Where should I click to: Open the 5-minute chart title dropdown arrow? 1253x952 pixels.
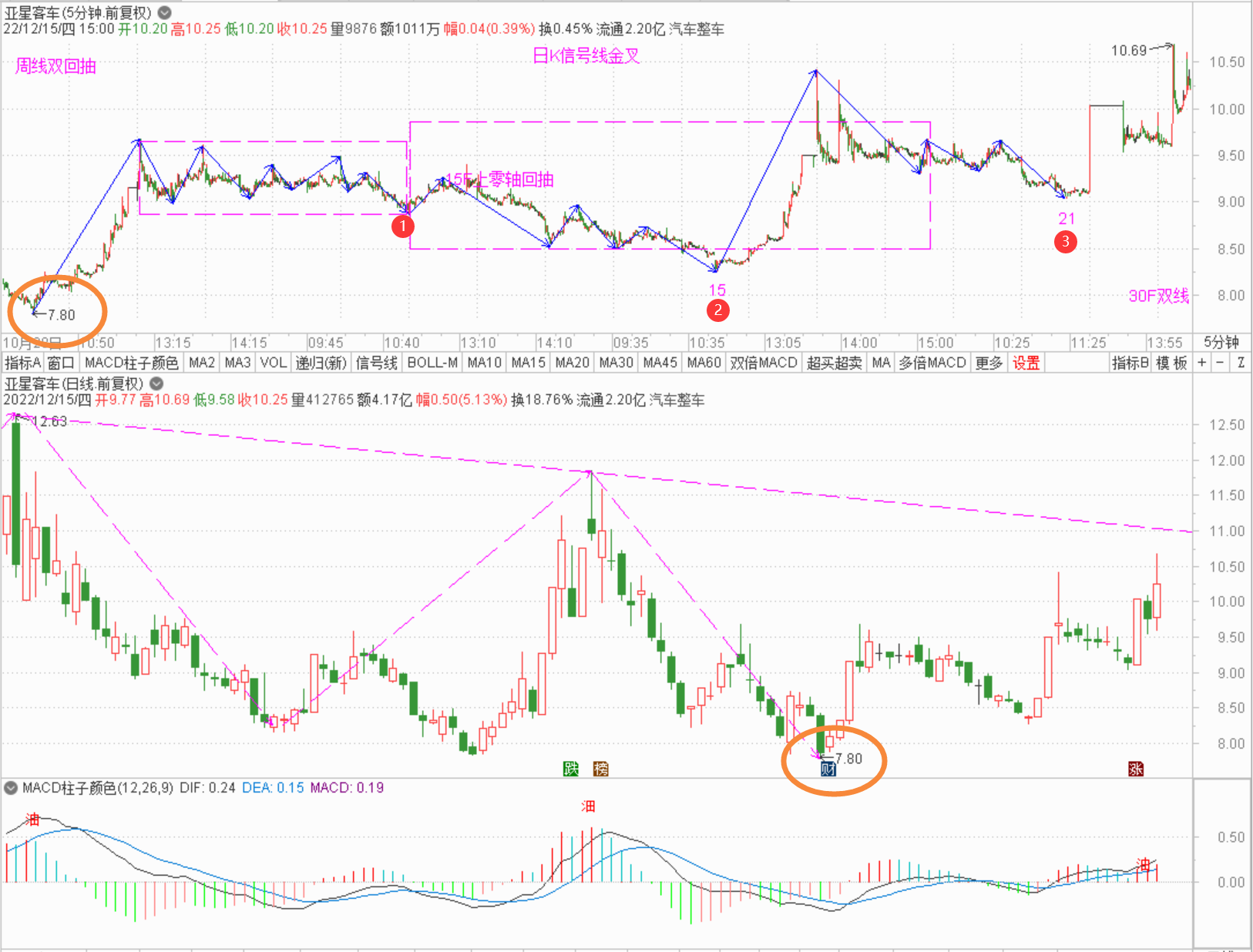click(165, 12)
